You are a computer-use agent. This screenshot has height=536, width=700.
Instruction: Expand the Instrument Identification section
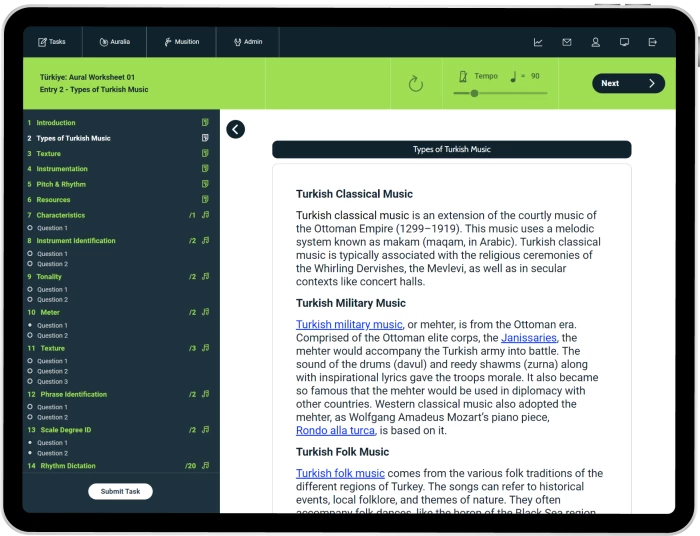(x=76, y=241)
